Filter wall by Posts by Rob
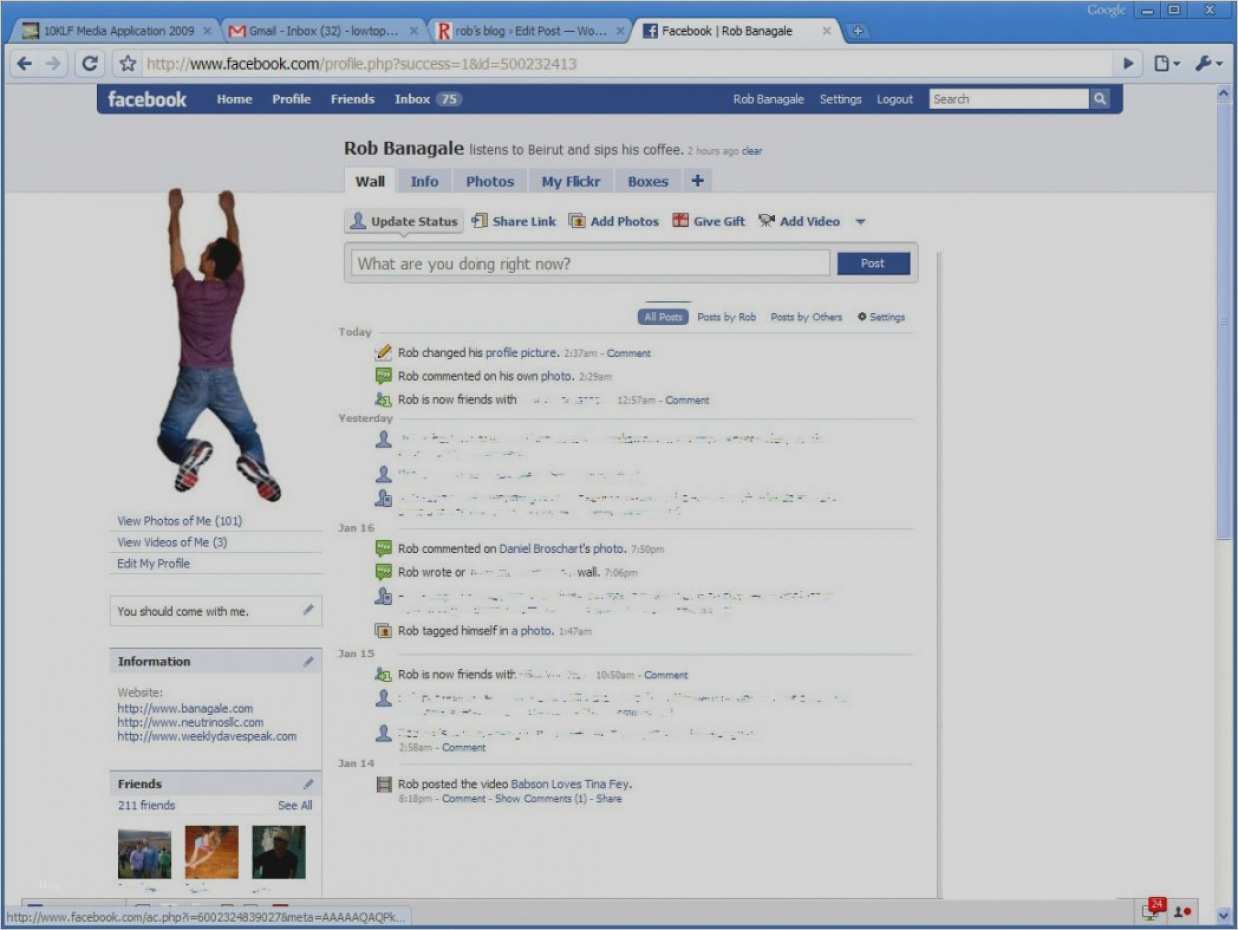Viewport: 1238px width, 930px height. click(727, 317)
